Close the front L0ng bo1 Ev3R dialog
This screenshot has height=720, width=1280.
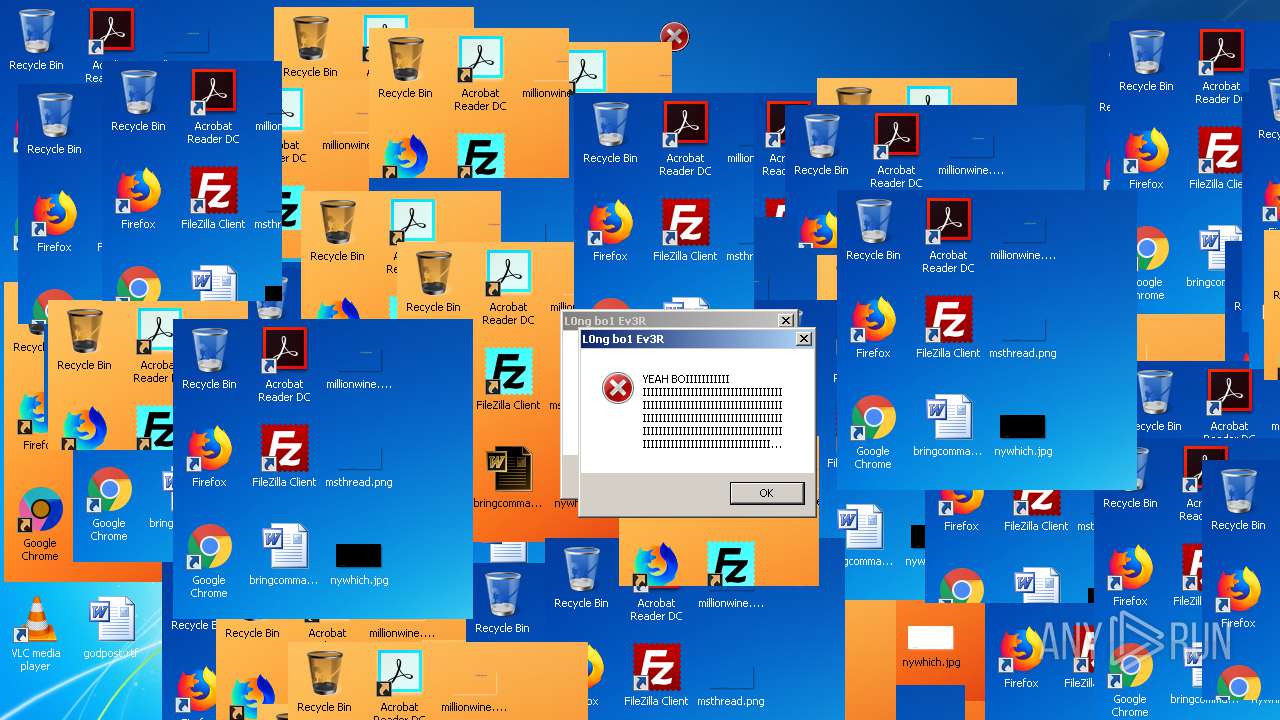tap(803, 339)
